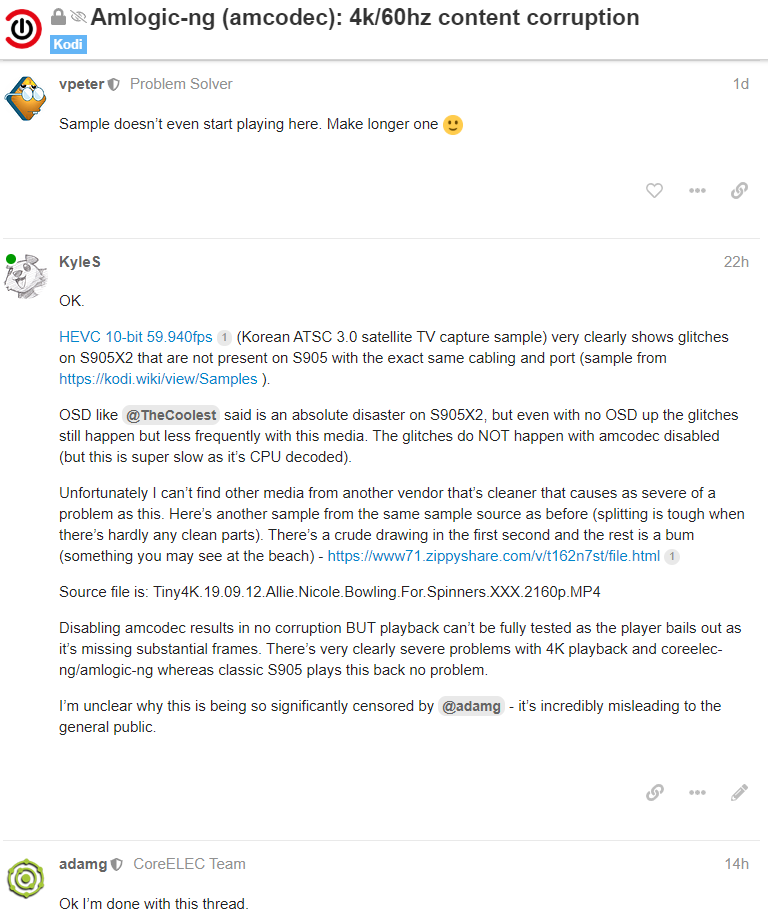Click the @TheCoolest mention
This screenshot has width=768, height=924.
[170, 413]
